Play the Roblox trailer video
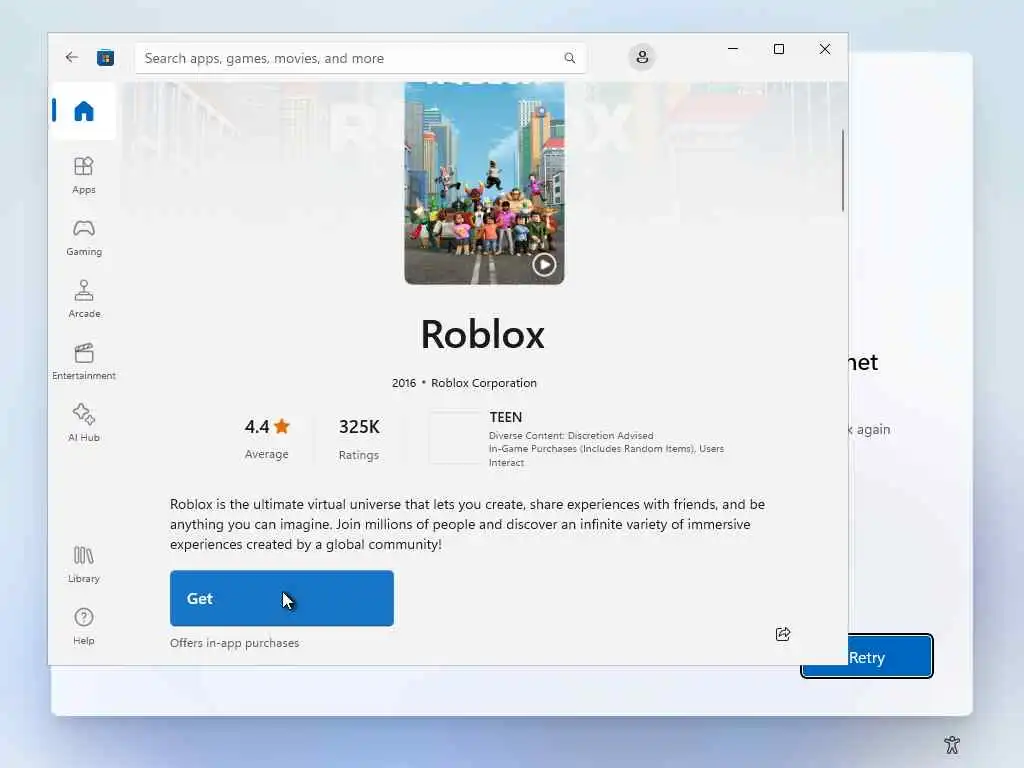This screenshot has height=768, width=1024. [x=544, y=264]
